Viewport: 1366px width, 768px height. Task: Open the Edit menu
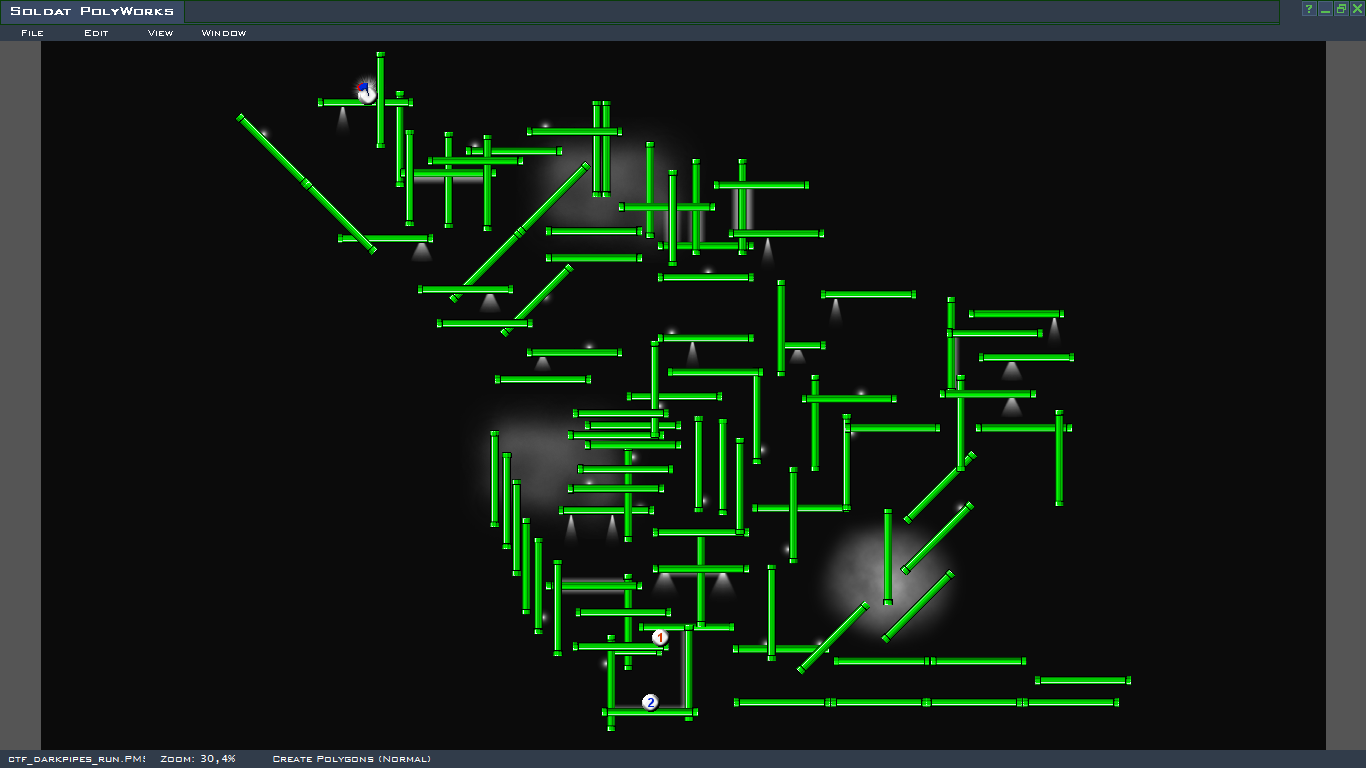(x=96, y=33)
